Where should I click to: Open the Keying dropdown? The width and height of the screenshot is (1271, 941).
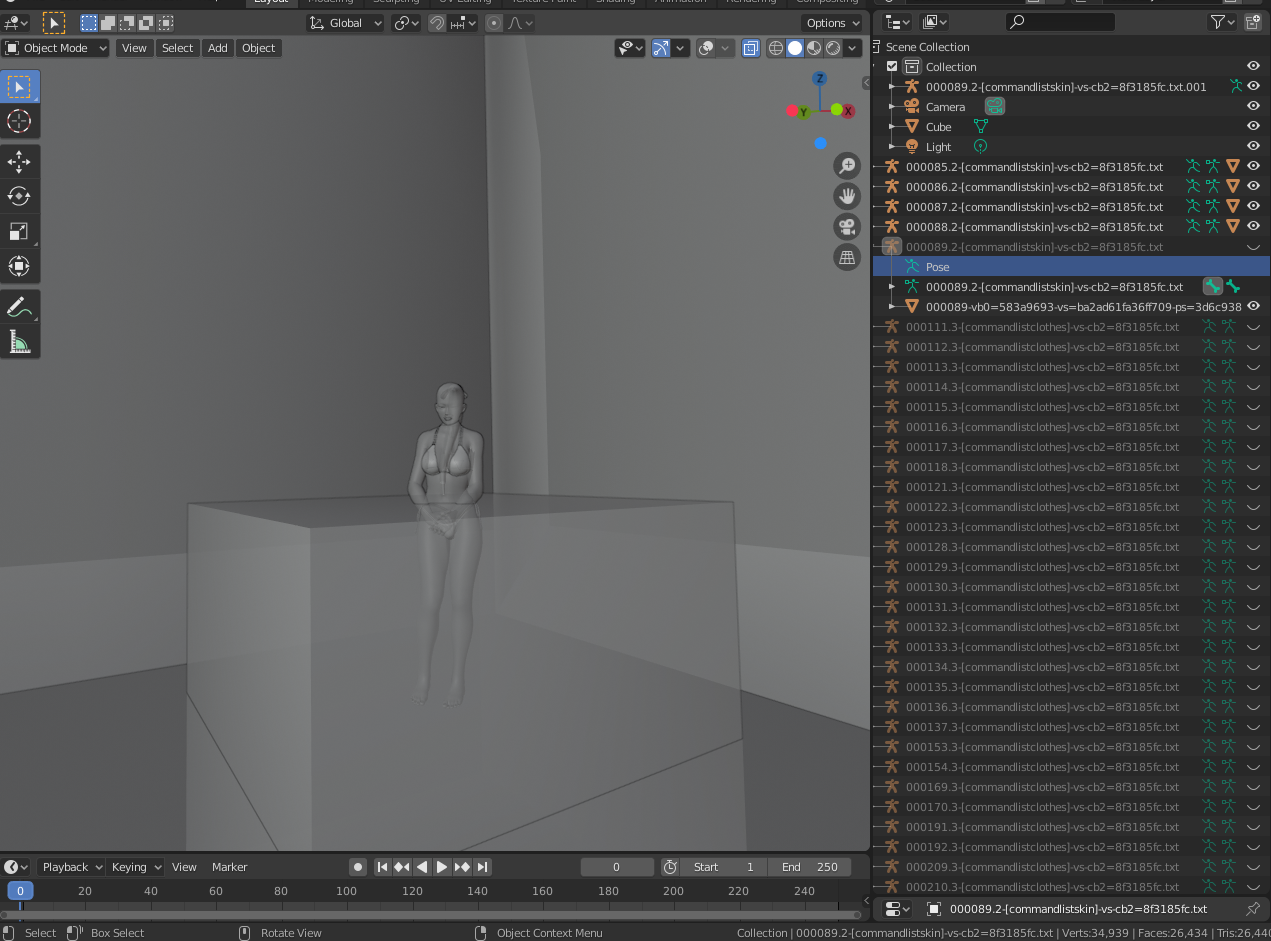coord(135,867)
